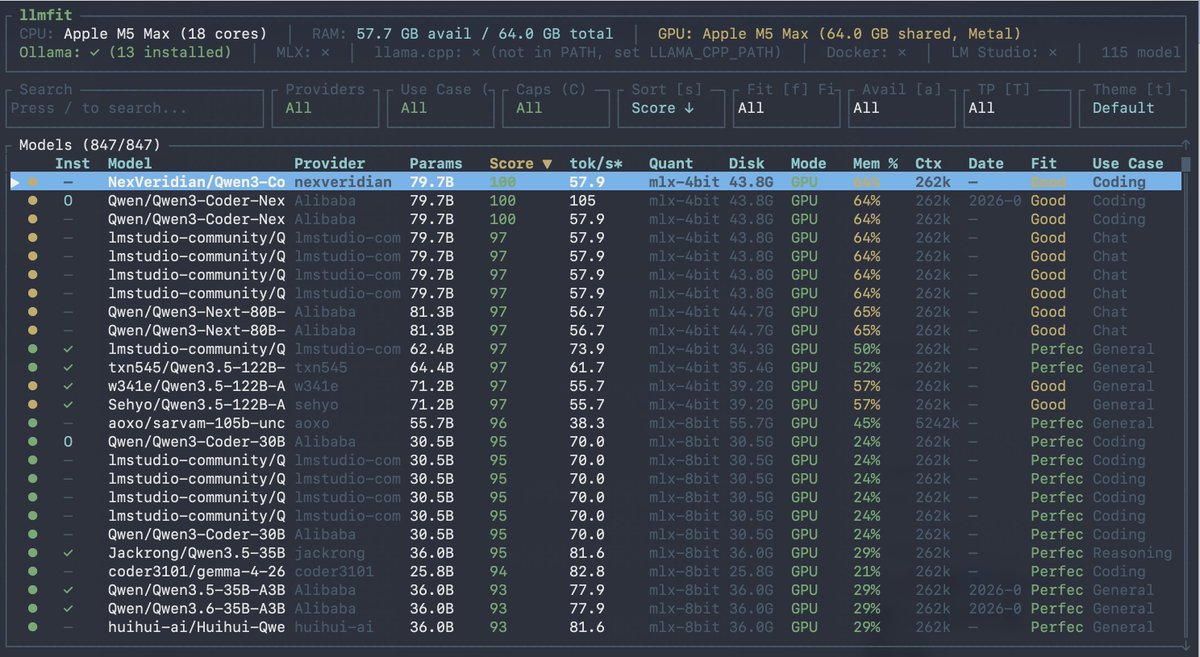Click the llmfit title text
The image size is (1200, 657).
pyautogui.click(x=46, y=16)
